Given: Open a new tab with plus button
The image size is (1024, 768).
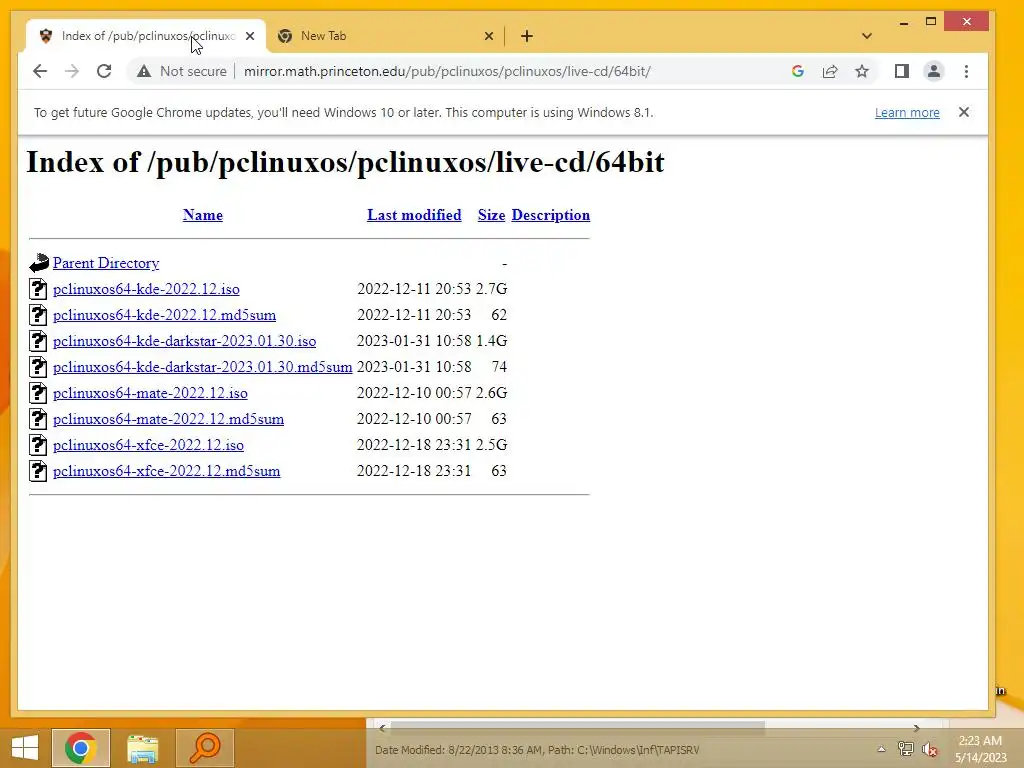Looking at the screenshot, I should pyautogui.click(x=527, y=36).
